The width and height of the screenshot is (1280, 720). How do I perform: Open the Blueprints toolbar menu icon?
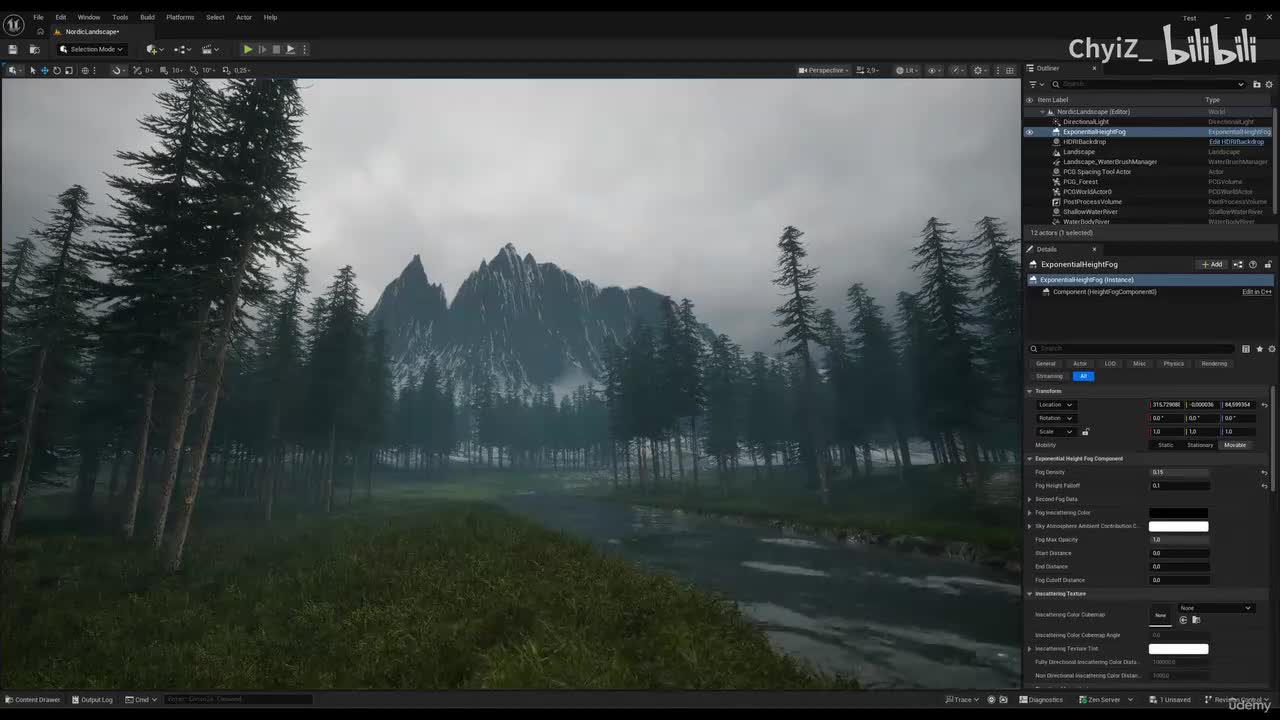pyautogui.click(x=182, y=49)
